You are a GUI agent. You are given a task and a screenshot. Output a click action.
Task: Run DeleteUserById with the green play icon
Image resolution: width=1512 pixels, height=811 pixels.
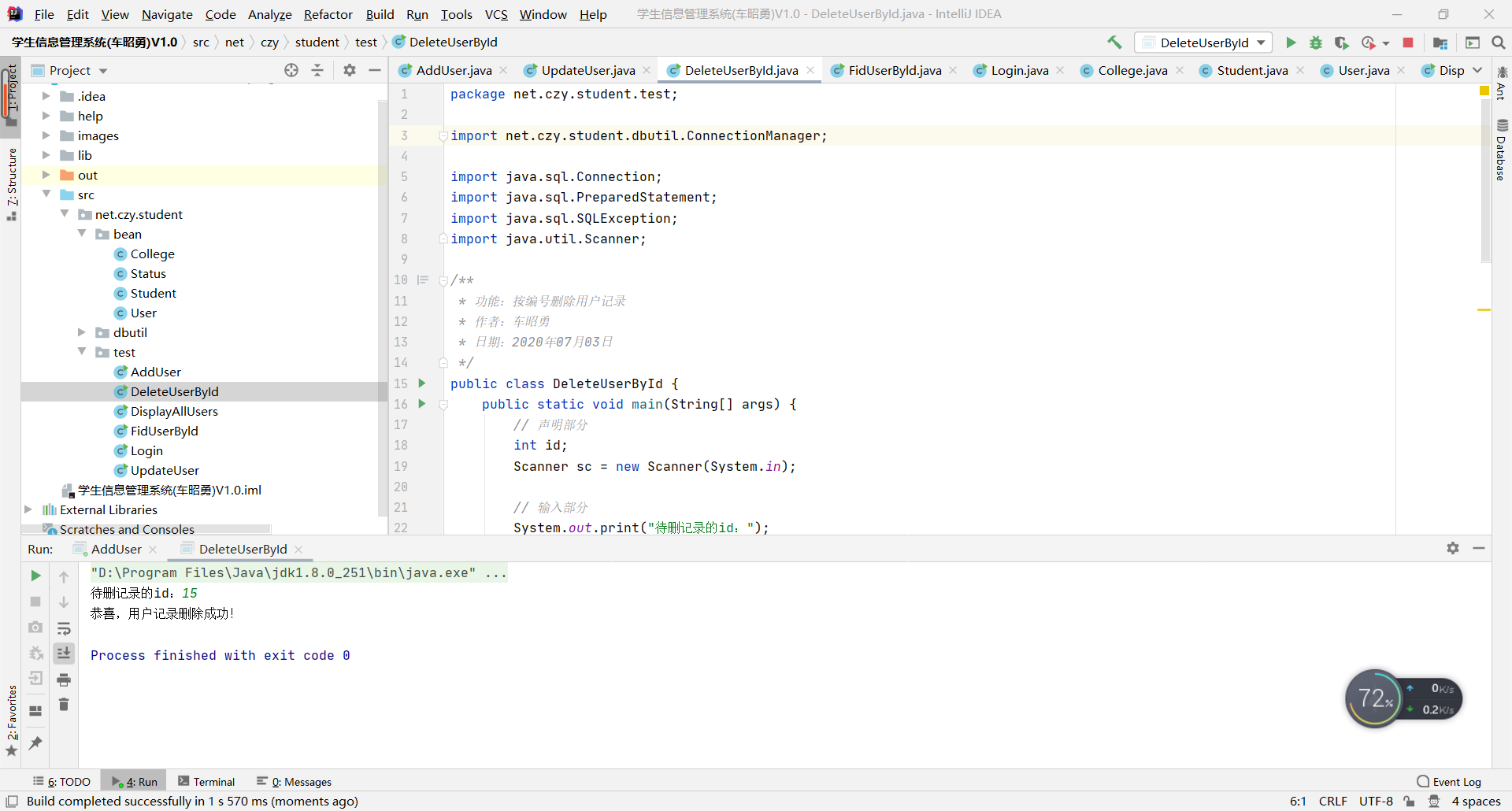(x=1291, y=43)
